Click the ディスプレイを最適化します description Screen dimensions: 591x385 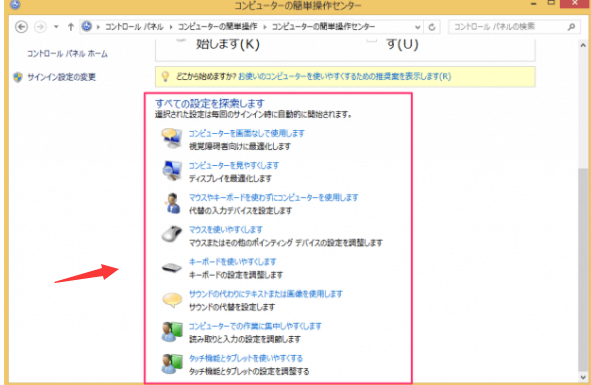[x=230, y=178]
